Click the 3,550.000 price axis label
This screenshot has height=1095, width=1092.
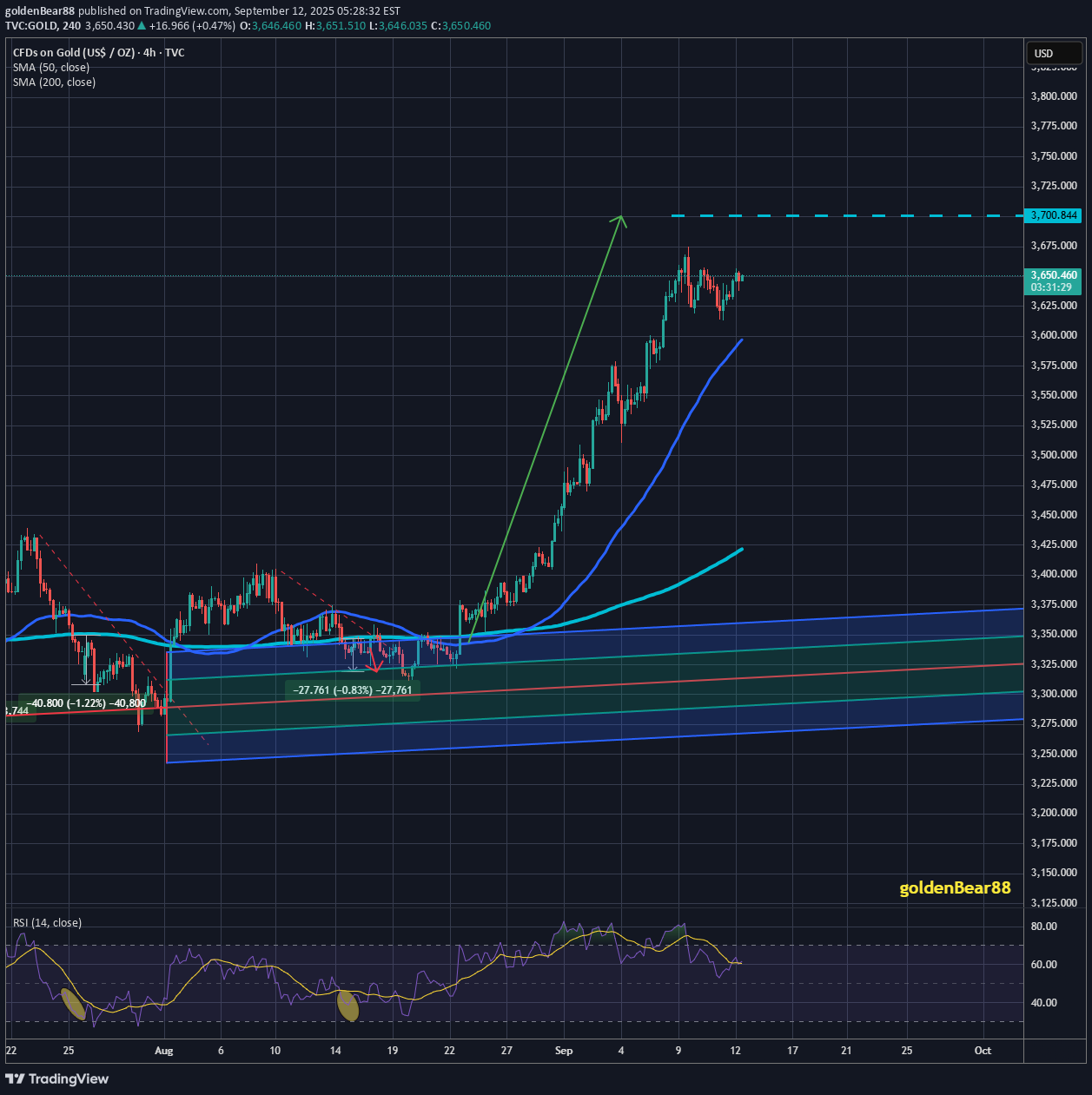pos(1054,395)
